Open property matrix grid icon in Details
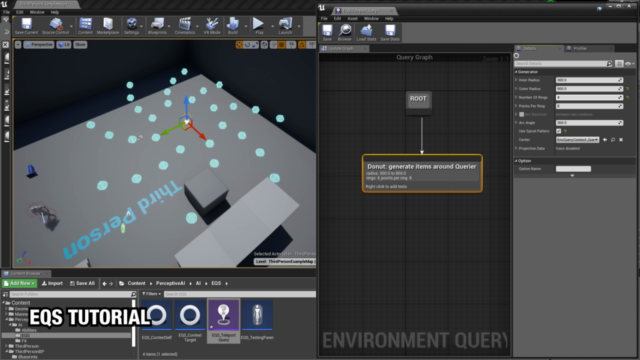Viewport: 640px width, 360px height. [619, 64]
